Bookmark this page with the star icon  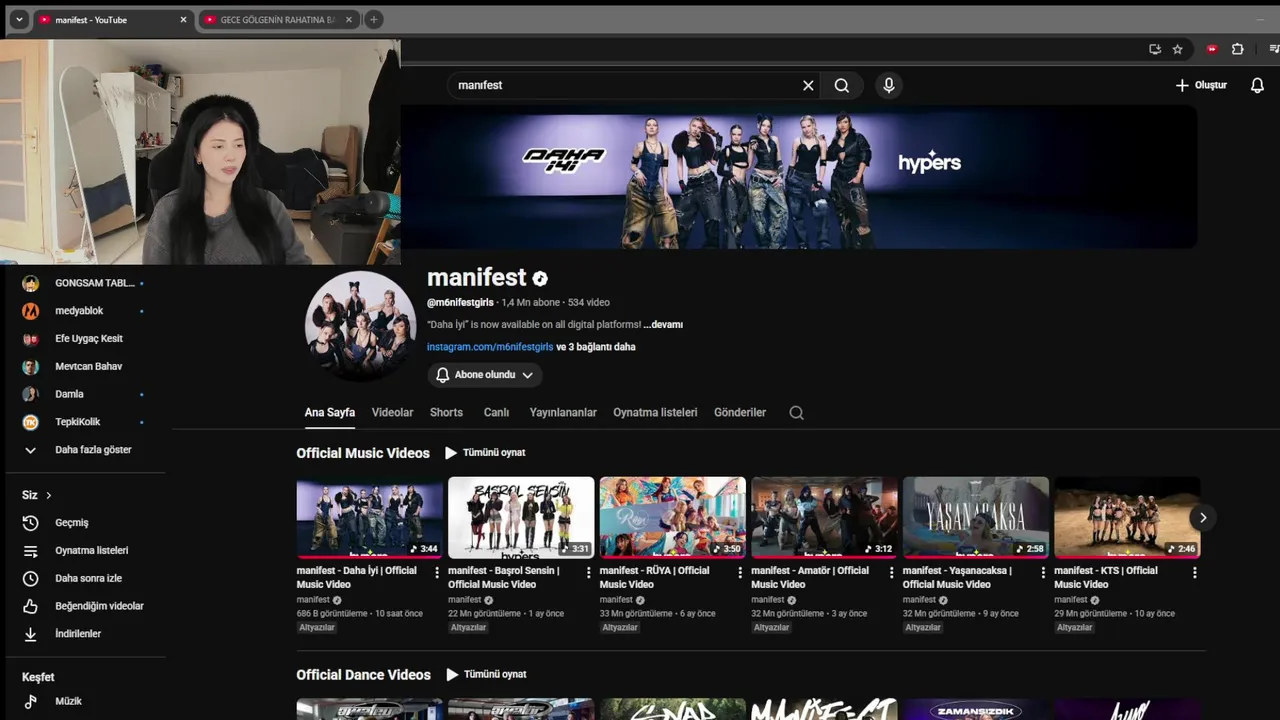[x=1177, y=49]
